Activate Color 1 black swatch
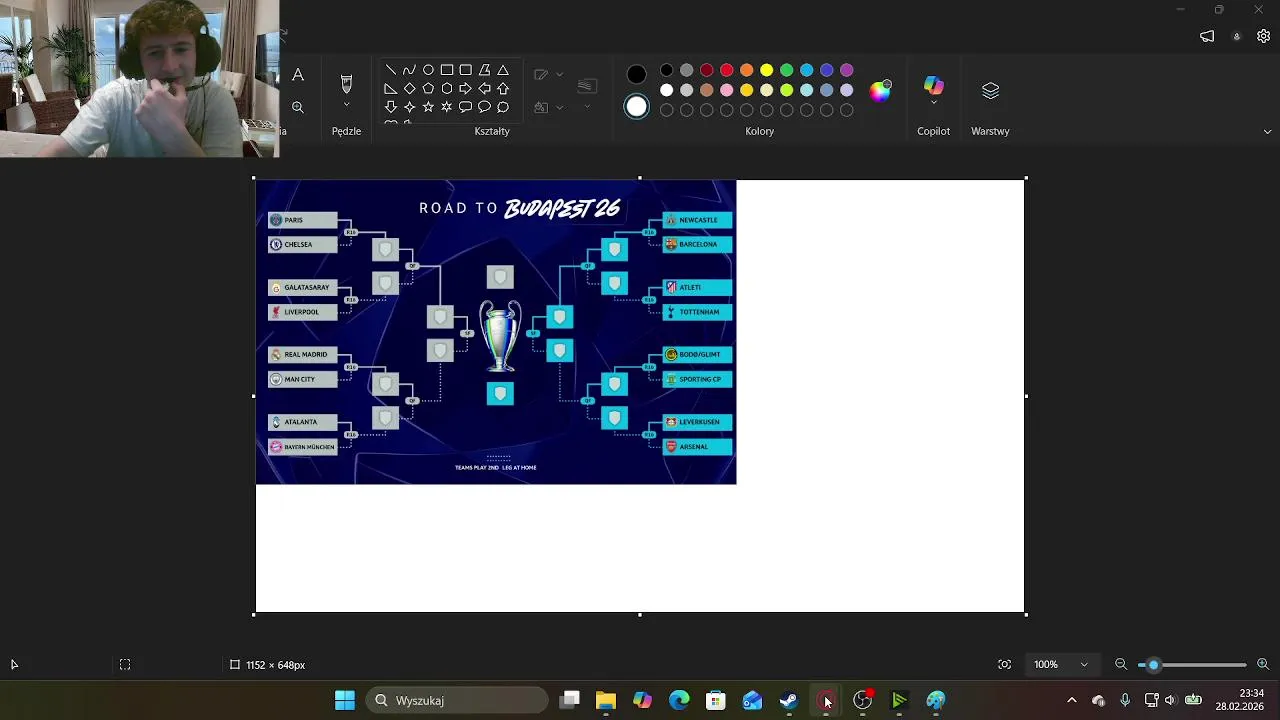The image size is (1280, 720). [x=636, y=74]
